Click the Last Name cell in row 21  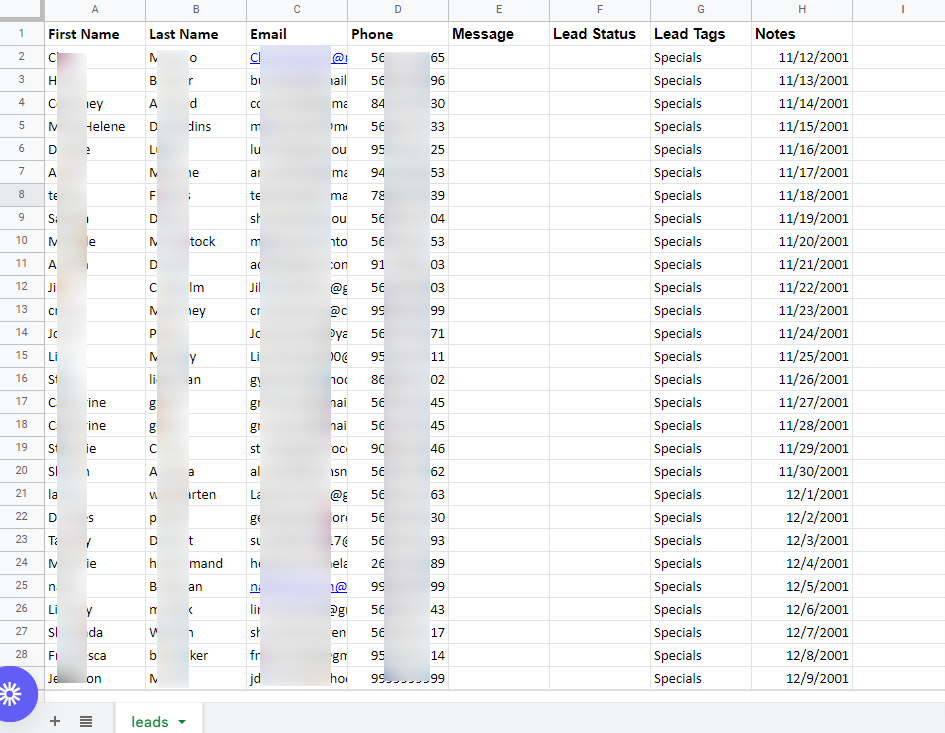click(196, 494)
